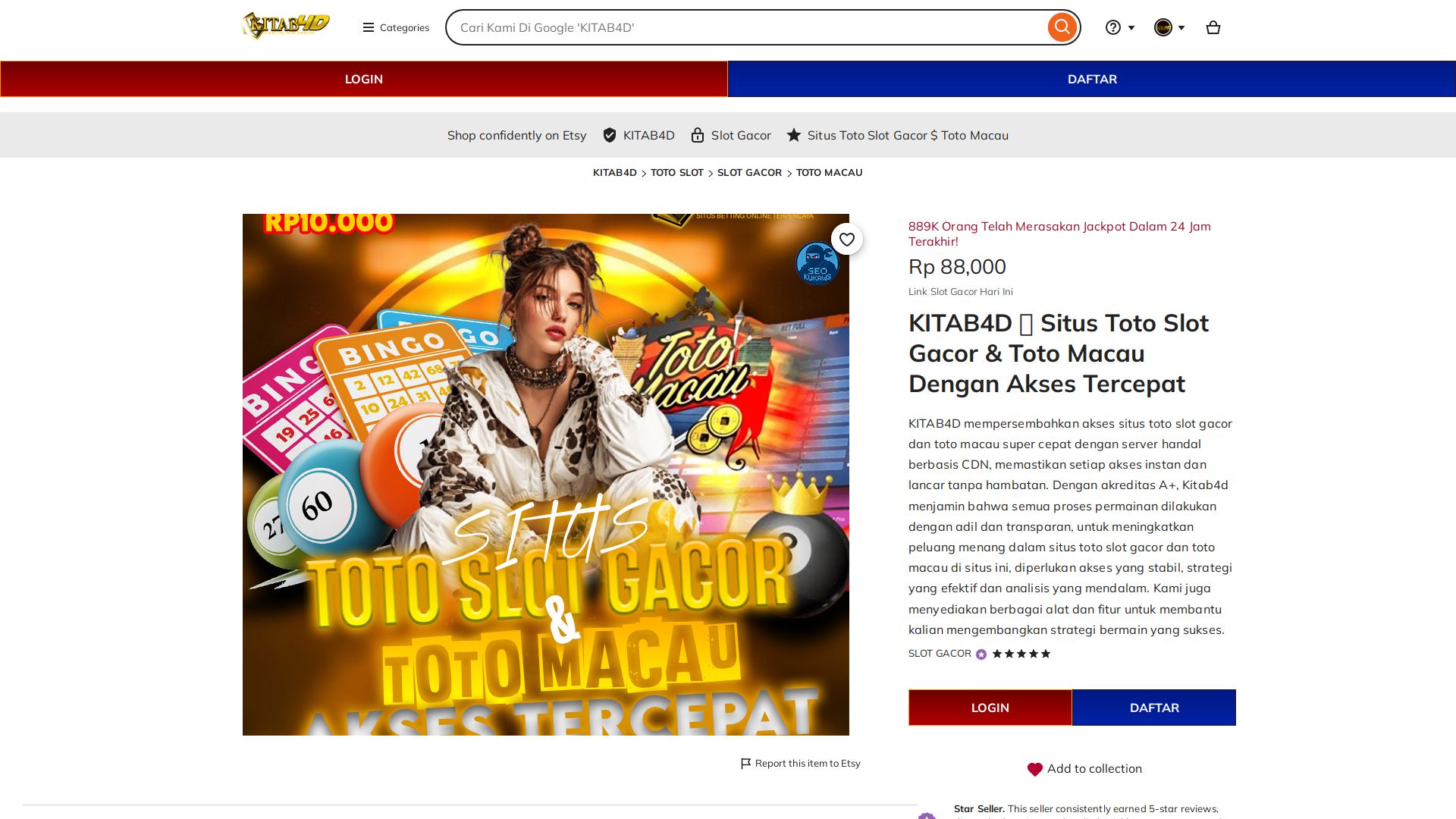Click the wide red LOGIN bar
The image size is (1456, 819).
pos(364,79)
